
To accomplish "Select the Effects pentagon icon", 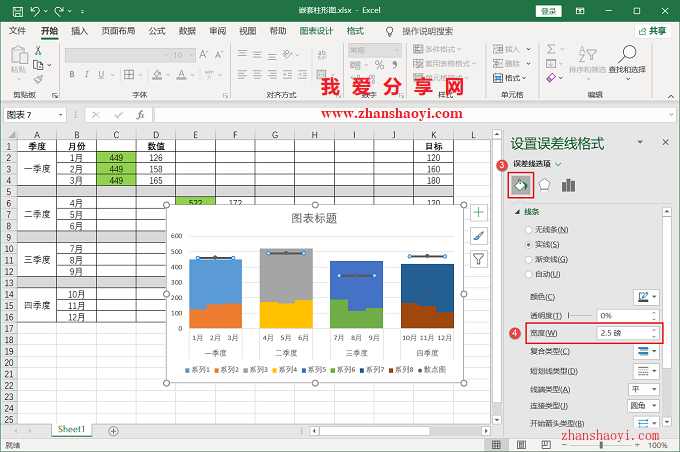I will [544, 185].
